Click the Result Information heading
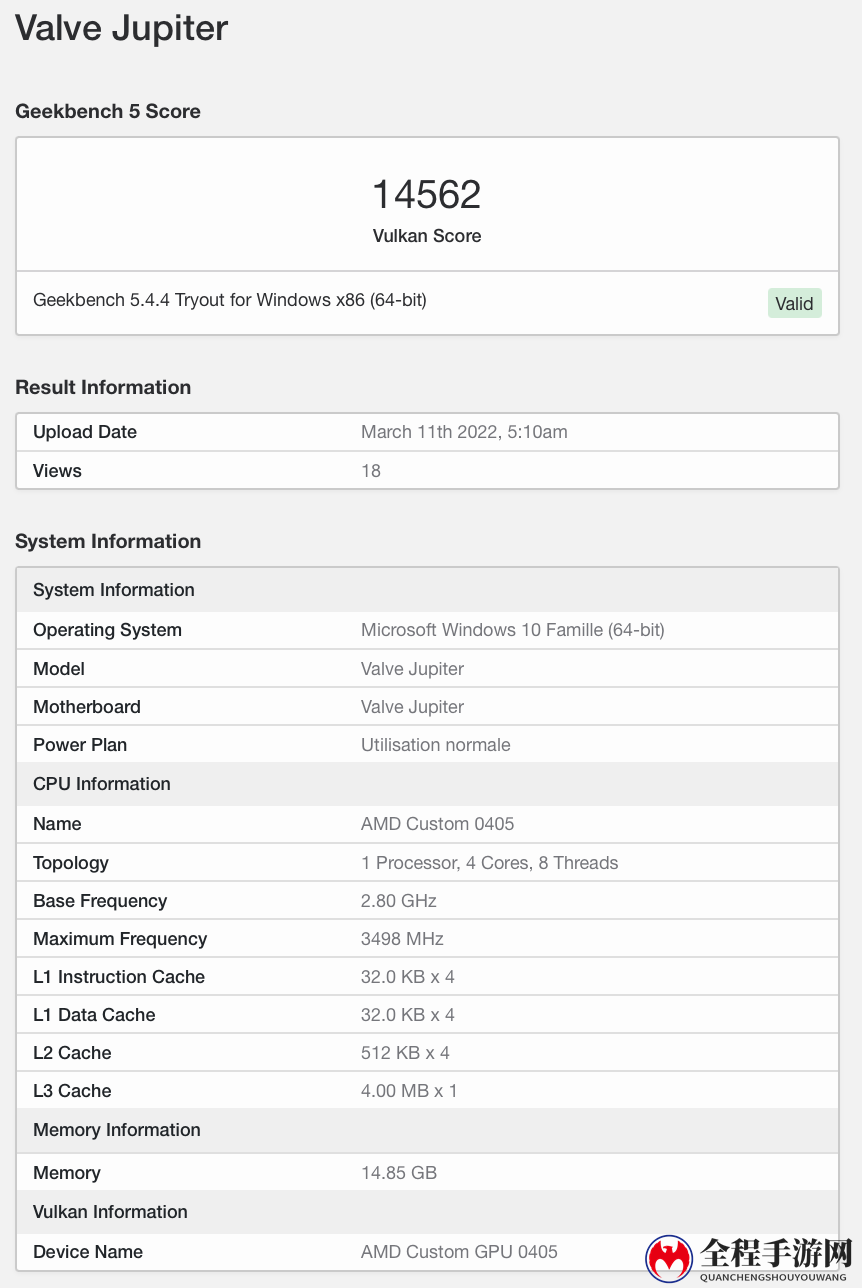 [103, 387]
